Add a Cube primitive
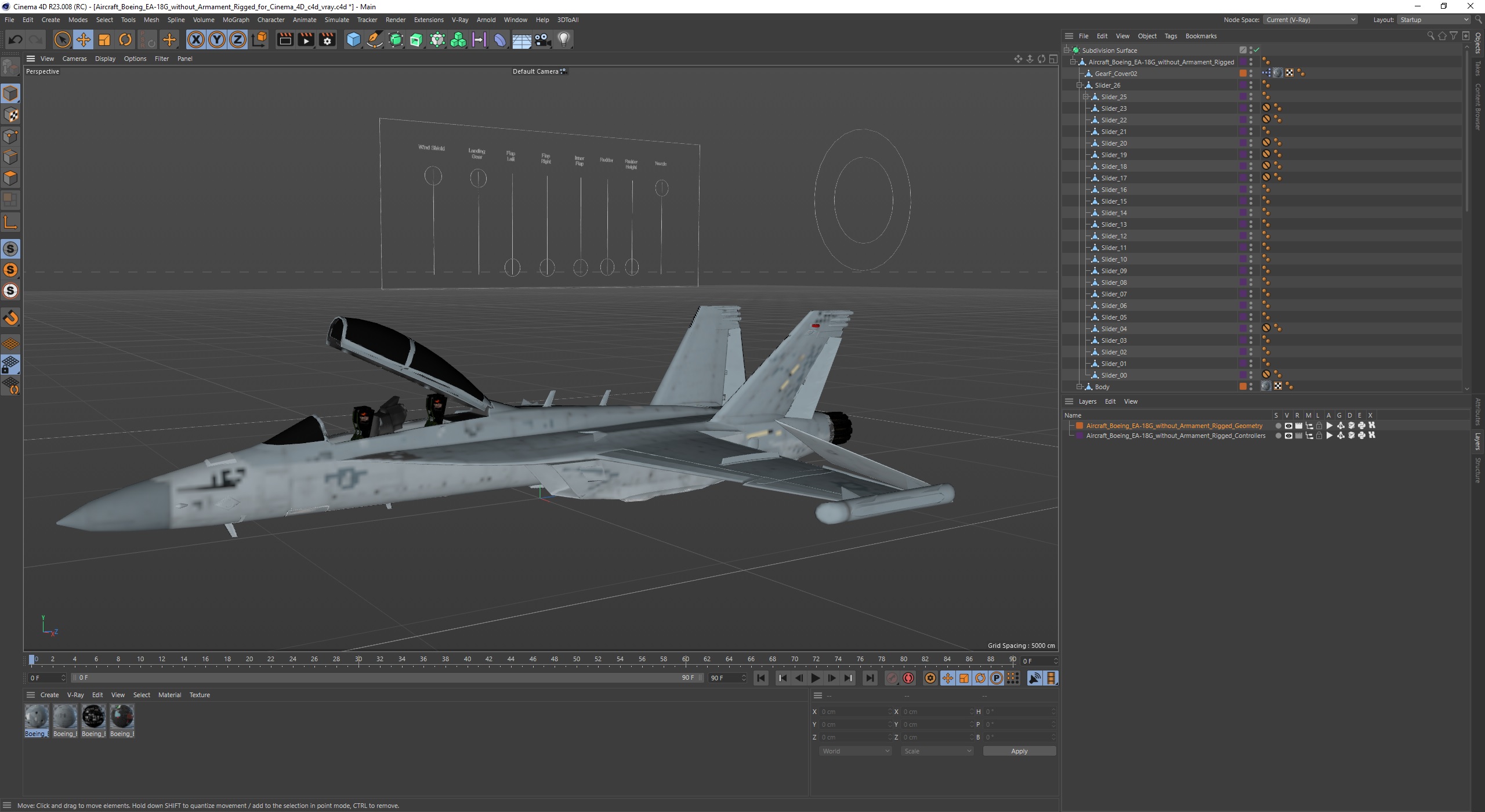The width and height of the screenshot is (1485, 812). pos(353,39)
